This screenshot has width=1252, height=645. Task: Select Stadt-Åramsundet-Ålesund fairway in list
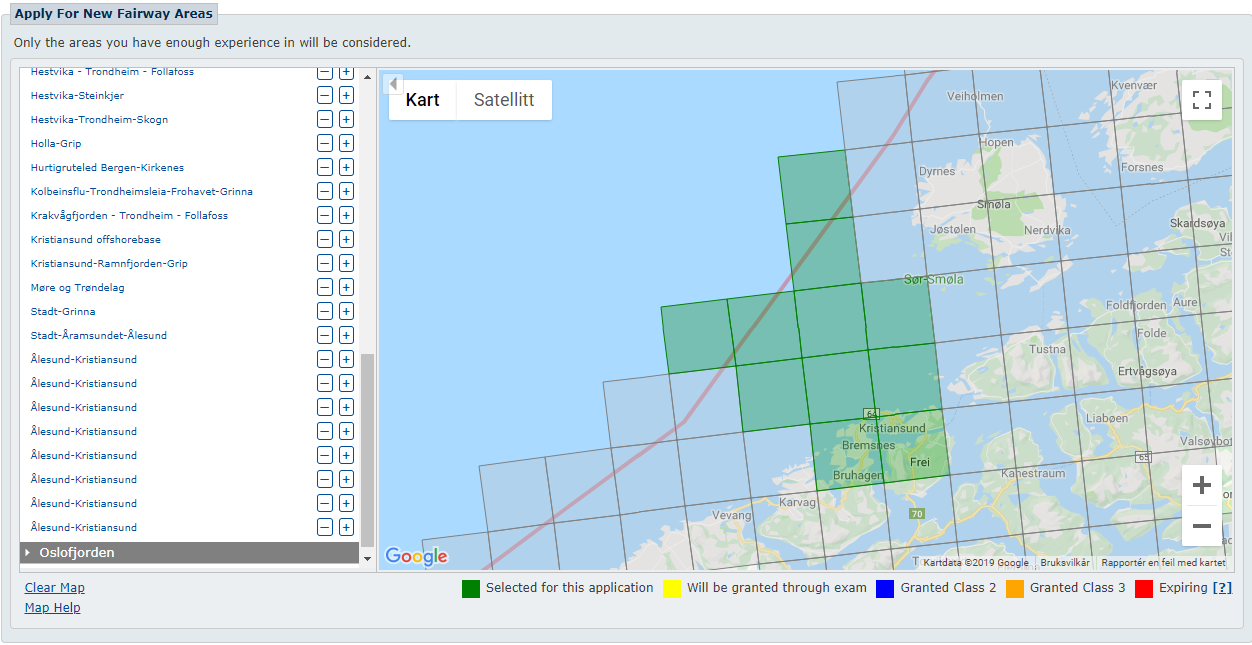(99, 336)
